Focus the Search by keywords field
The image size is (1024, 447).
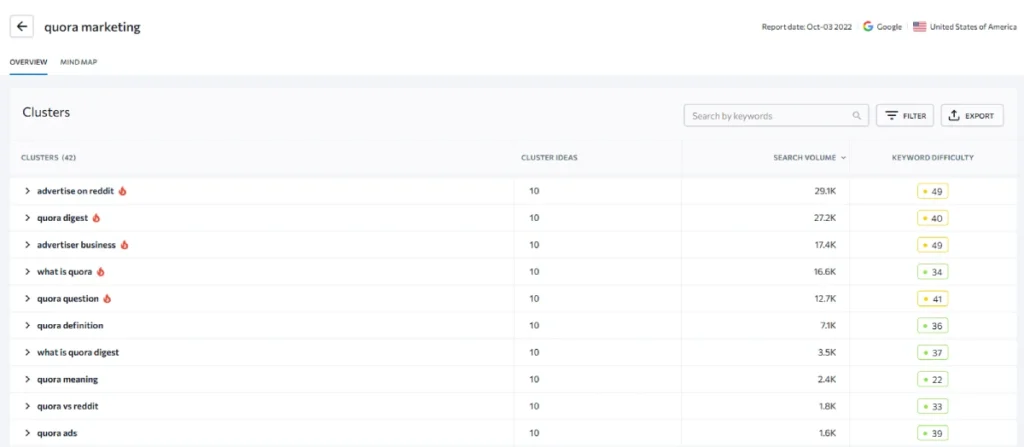776,116
